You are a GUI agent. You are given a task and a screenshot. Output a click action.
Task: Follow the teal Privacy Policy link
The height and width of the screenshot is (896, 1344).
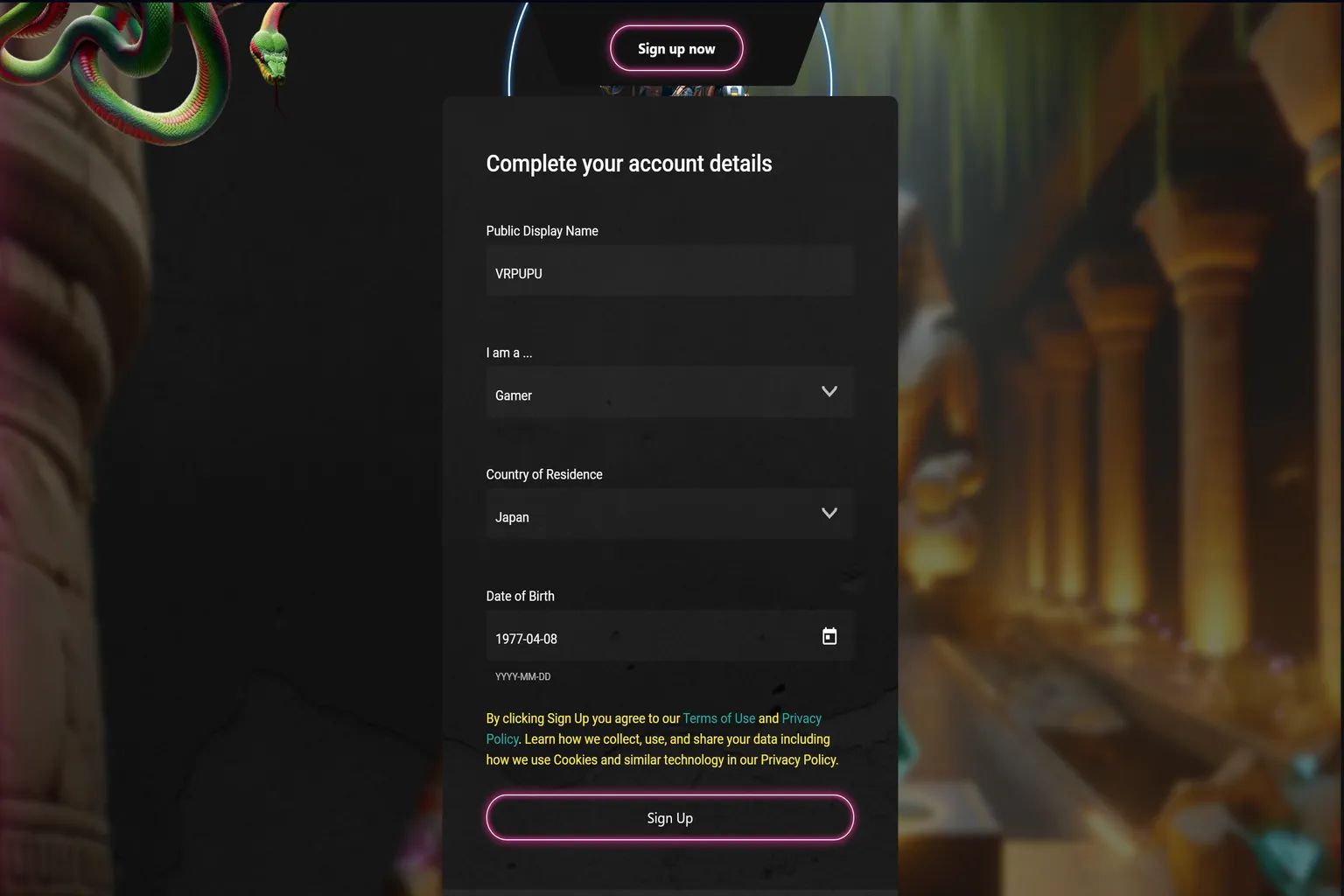pyautogui.click(x=654, y=728)
